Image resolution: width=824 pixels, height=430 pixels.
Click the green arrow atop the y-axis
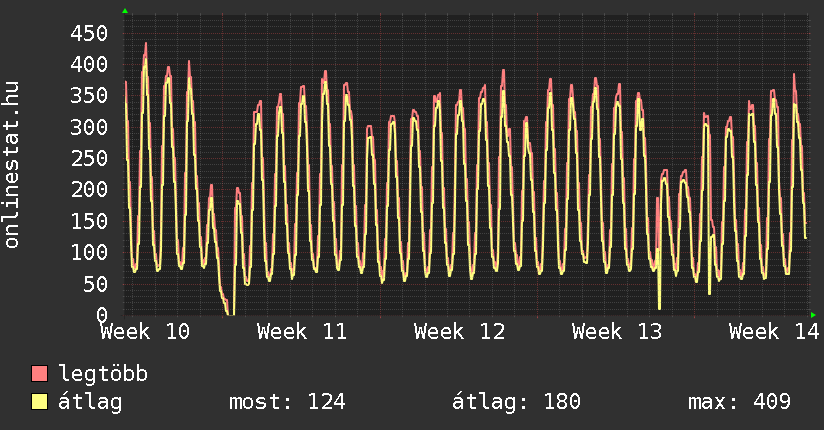tap(125, 11)
